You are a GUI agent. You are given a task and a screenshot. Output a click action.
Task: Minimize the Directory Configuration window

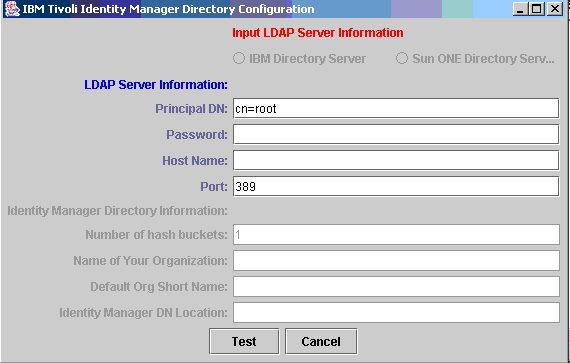(x=520, y=9)
